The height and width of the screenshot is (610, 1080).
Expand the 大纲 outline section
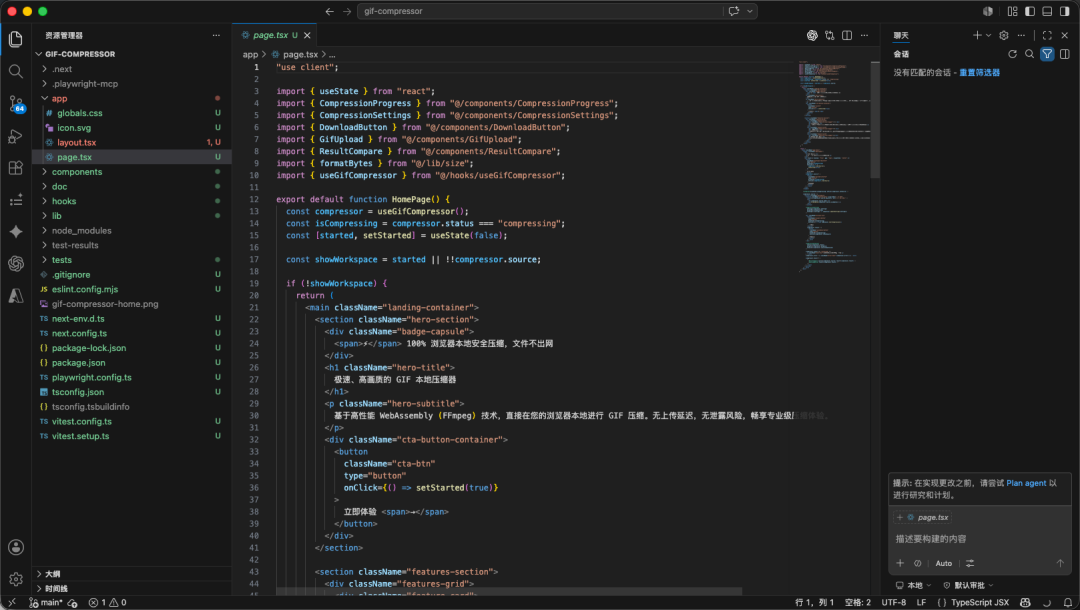pyautogui.click(x=132, y=574)
